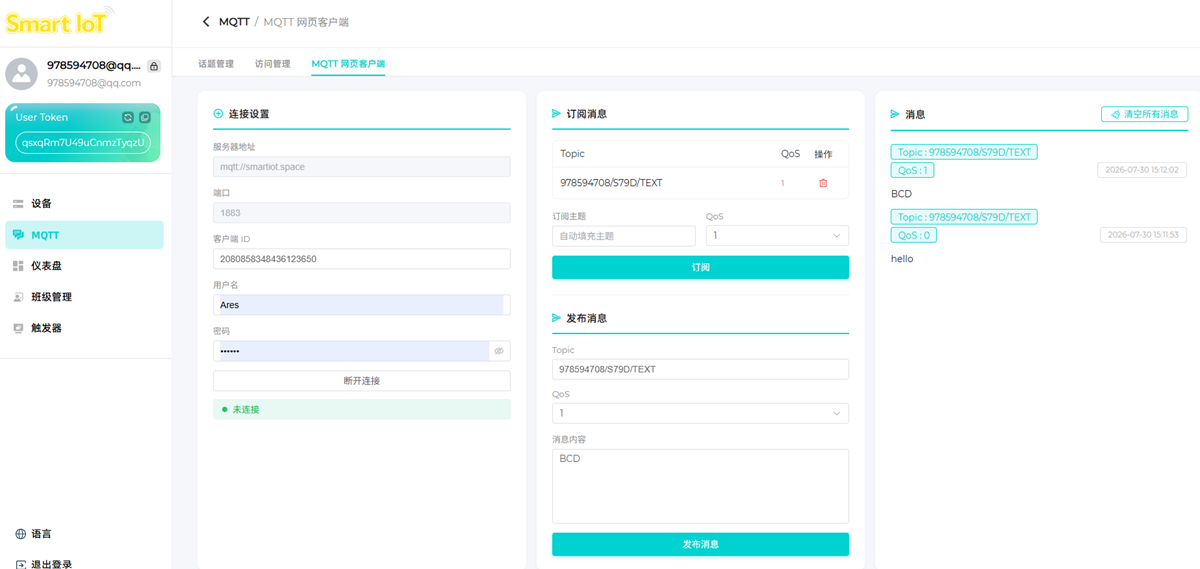Image resolution: width=1200 pixels, height=569 pixels.
Task: Focus the 订阅主题 input field
Action: 624,236
